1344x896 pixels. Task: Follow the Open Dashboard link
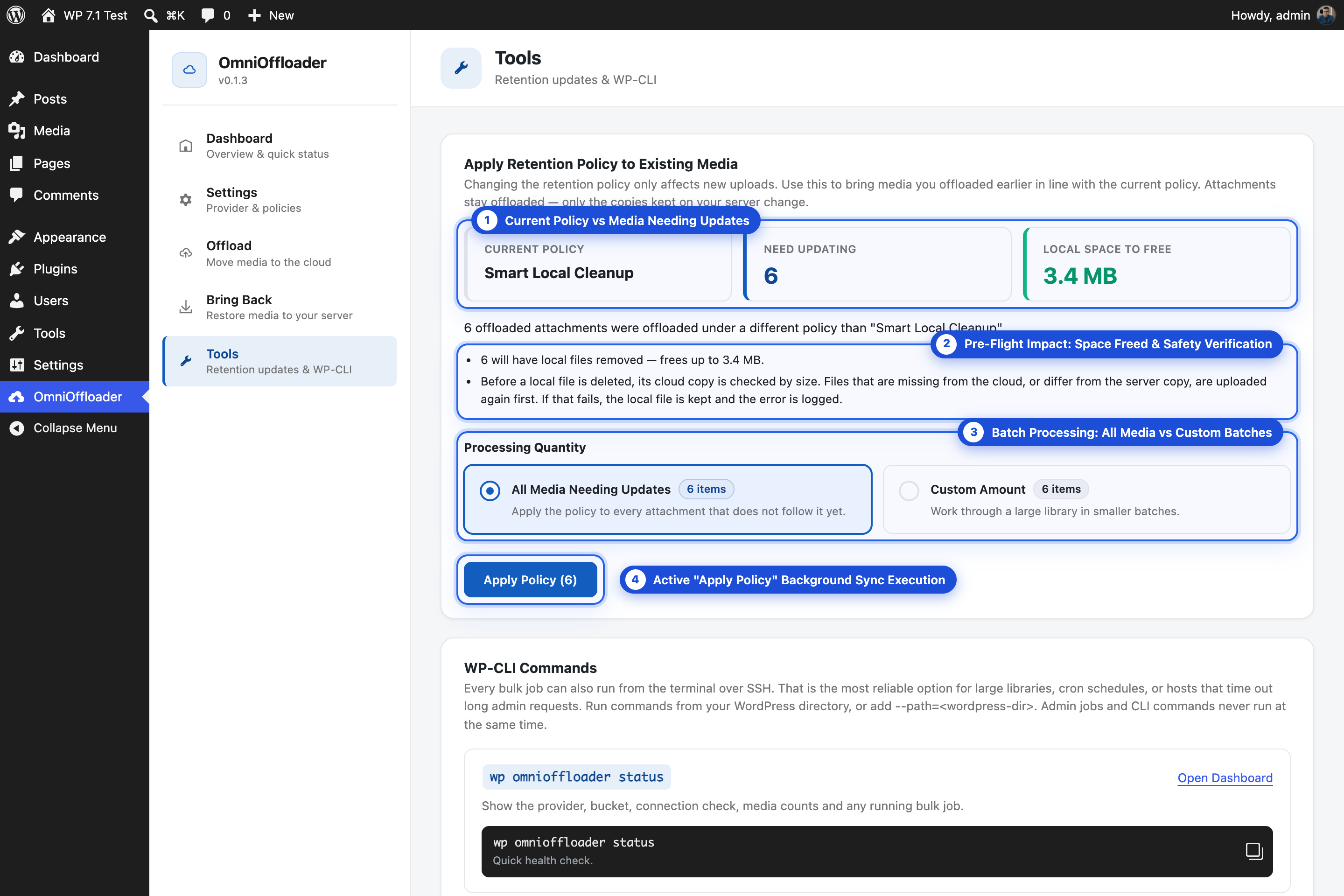point(1225,778)
